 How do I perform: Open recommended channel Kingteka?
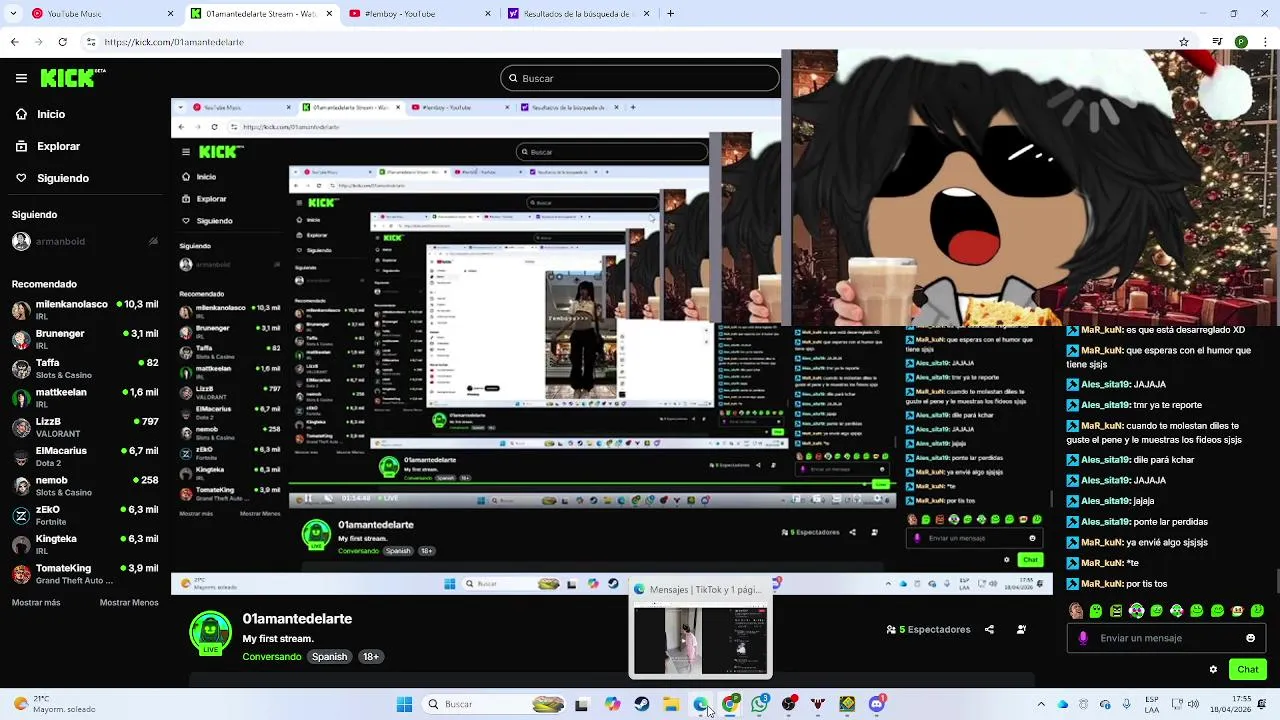pos(84,544)
